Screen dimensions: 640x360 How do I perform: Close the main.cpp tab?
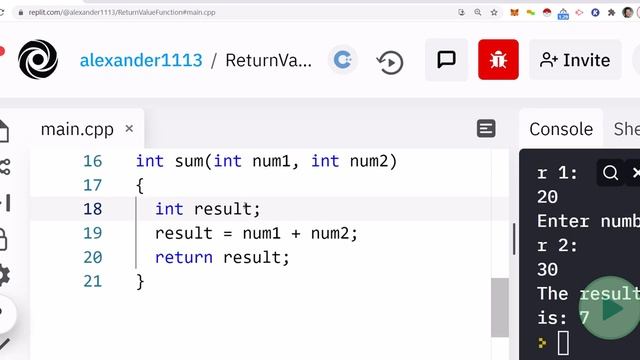click(129, 129)
